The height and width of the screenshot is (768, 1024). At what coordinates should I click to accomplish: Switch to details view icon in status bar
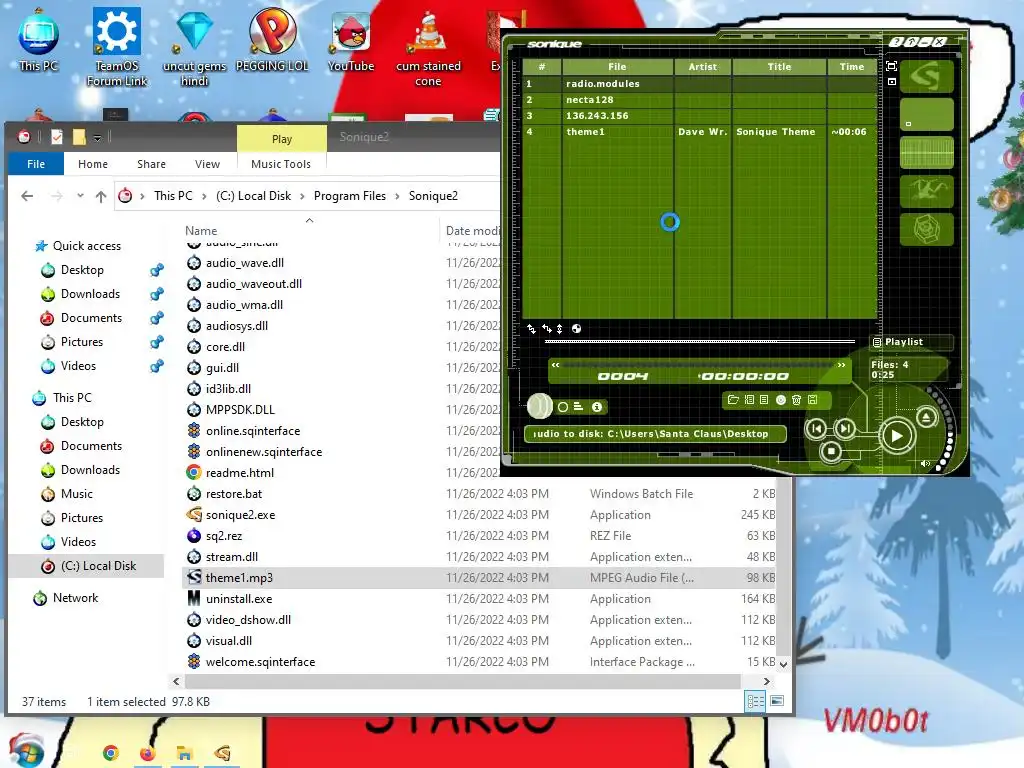point(756,701)
